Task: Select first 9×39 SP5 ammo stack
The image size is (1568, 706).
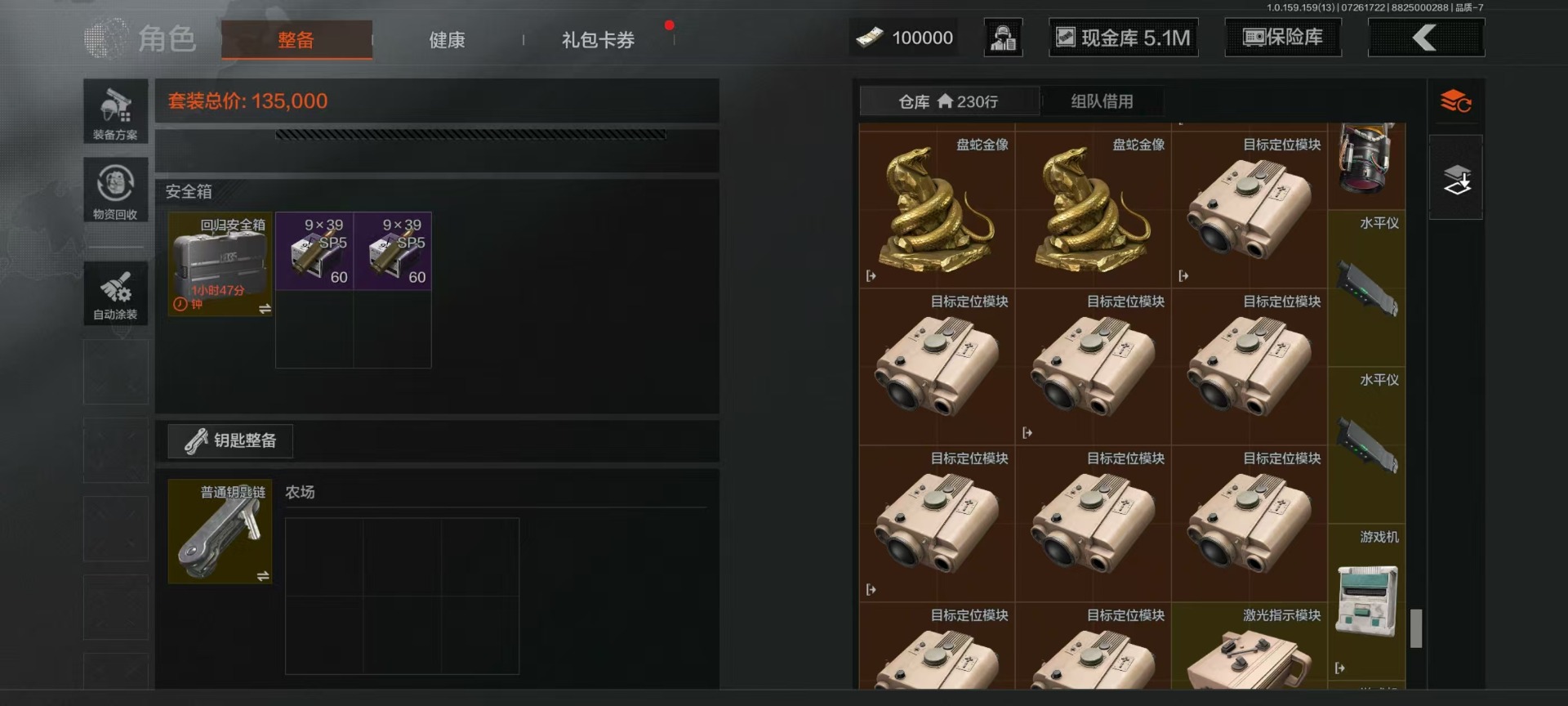Action: (x=314, y=251)
